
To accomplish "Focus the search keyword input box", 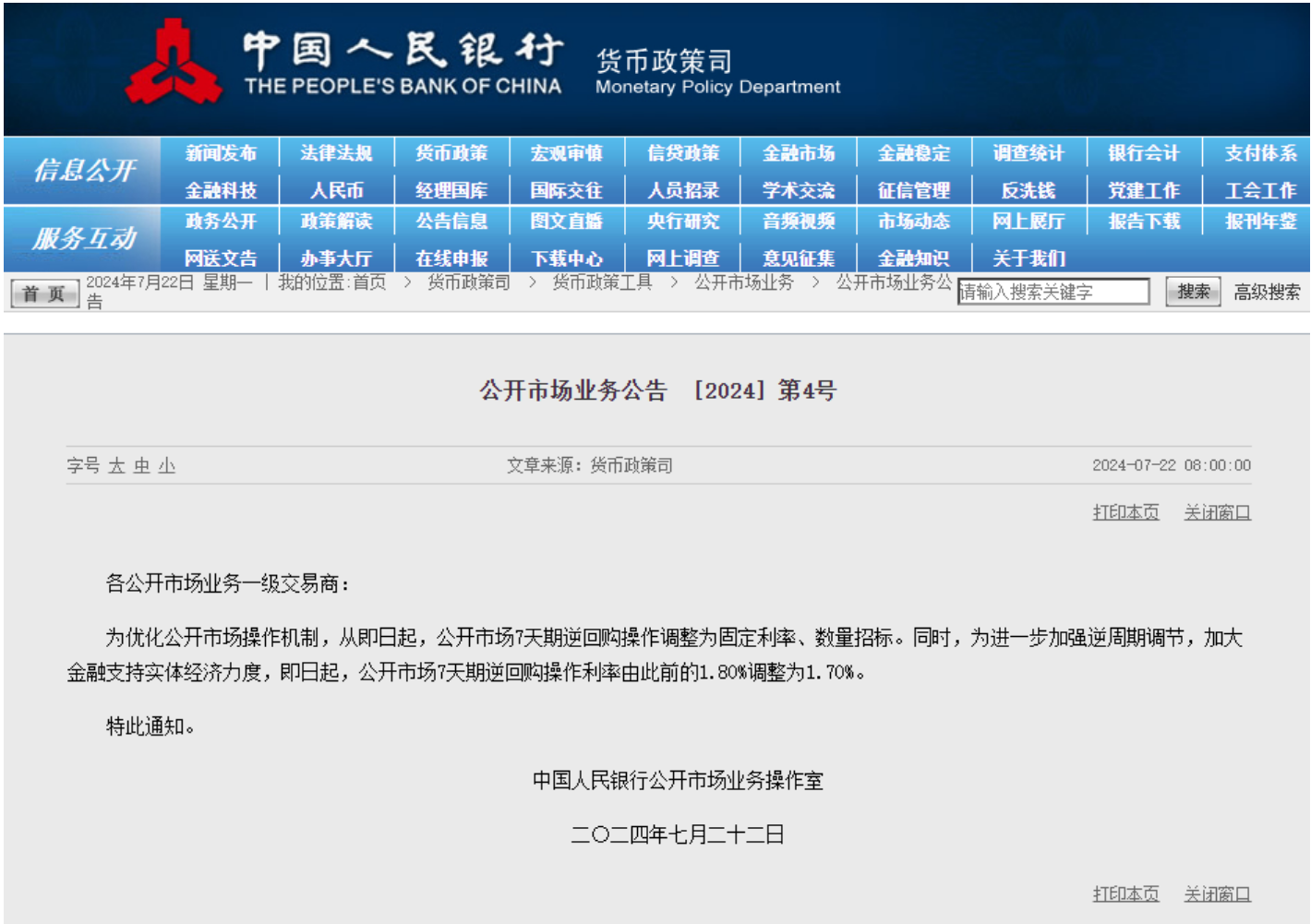I will pyautogui.click(x=1053, y=292).
